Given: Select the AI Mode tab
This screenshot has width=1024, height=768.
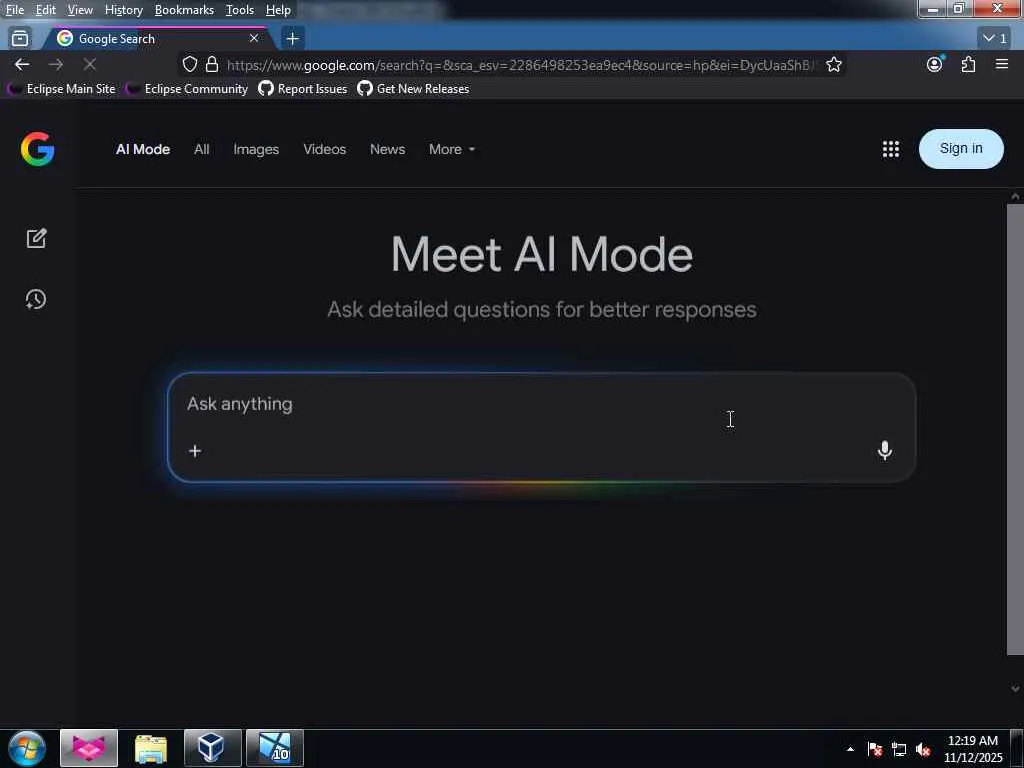Looking at the screenshot, I should pyautogui.click(x=143, y=150).
